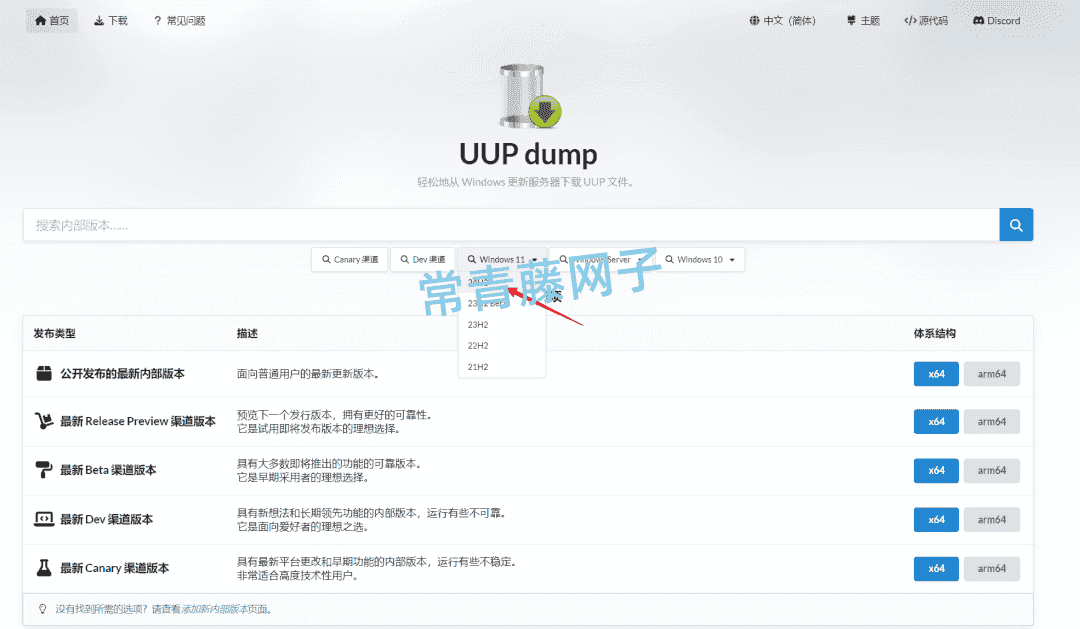Click the box icon beside 公开发布的最新内部版本
The height and width of the screenshot is (629, 1080).
(x=44, y=373)
